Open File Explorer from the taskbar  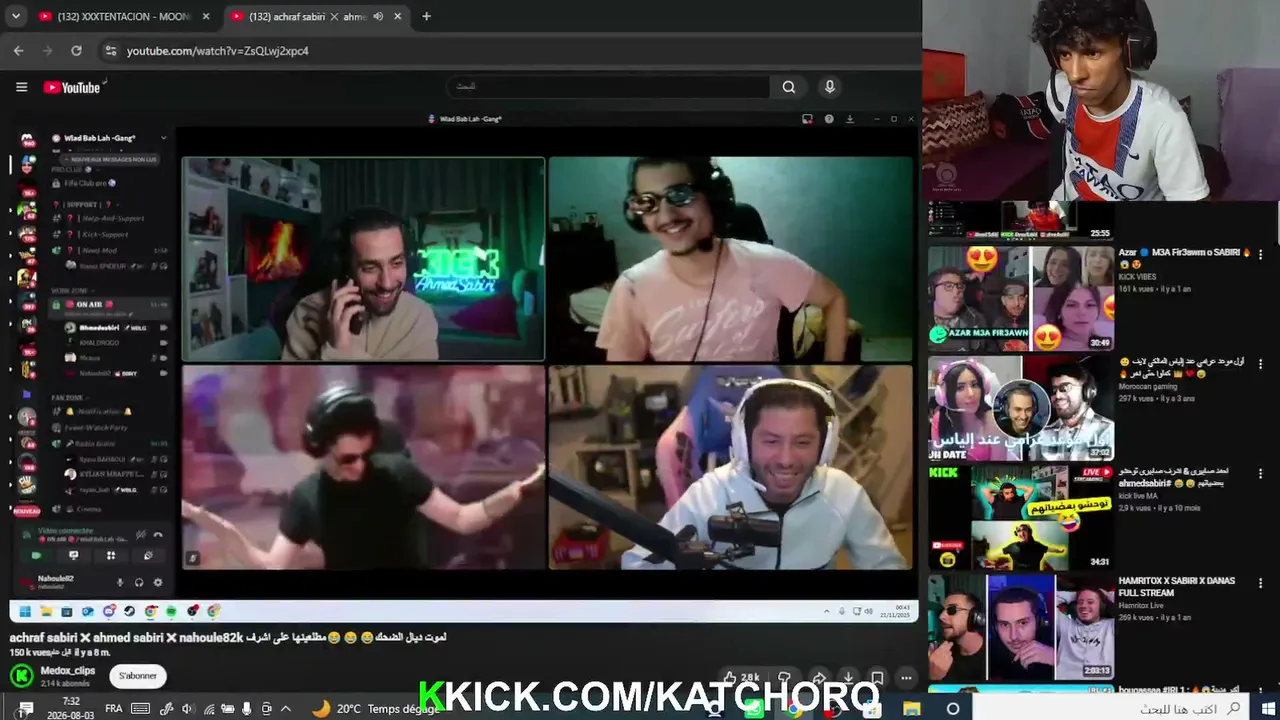[x=912, y=708]
